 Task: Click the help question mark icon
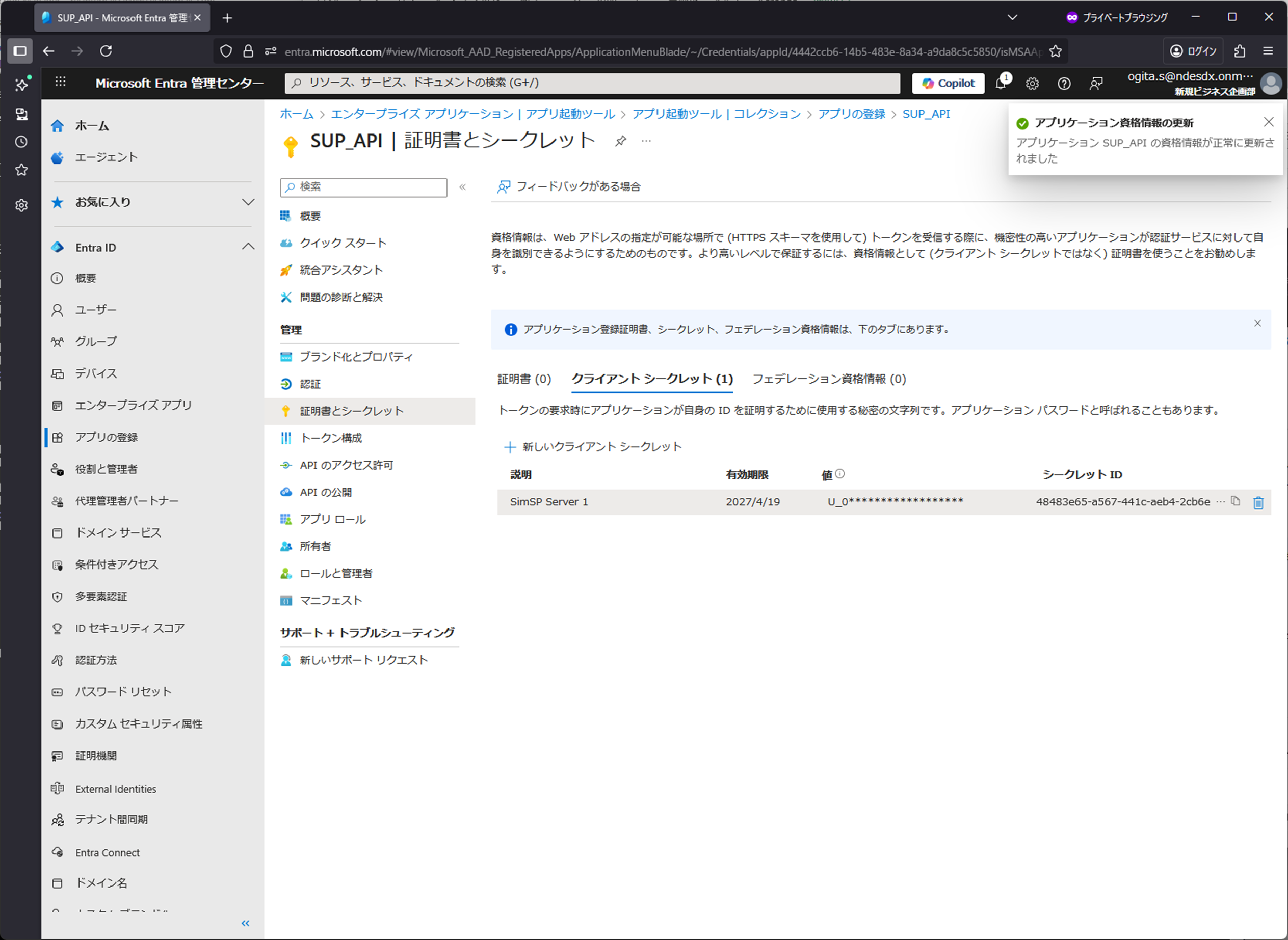pyautogui.click(x=1064, y=84)
